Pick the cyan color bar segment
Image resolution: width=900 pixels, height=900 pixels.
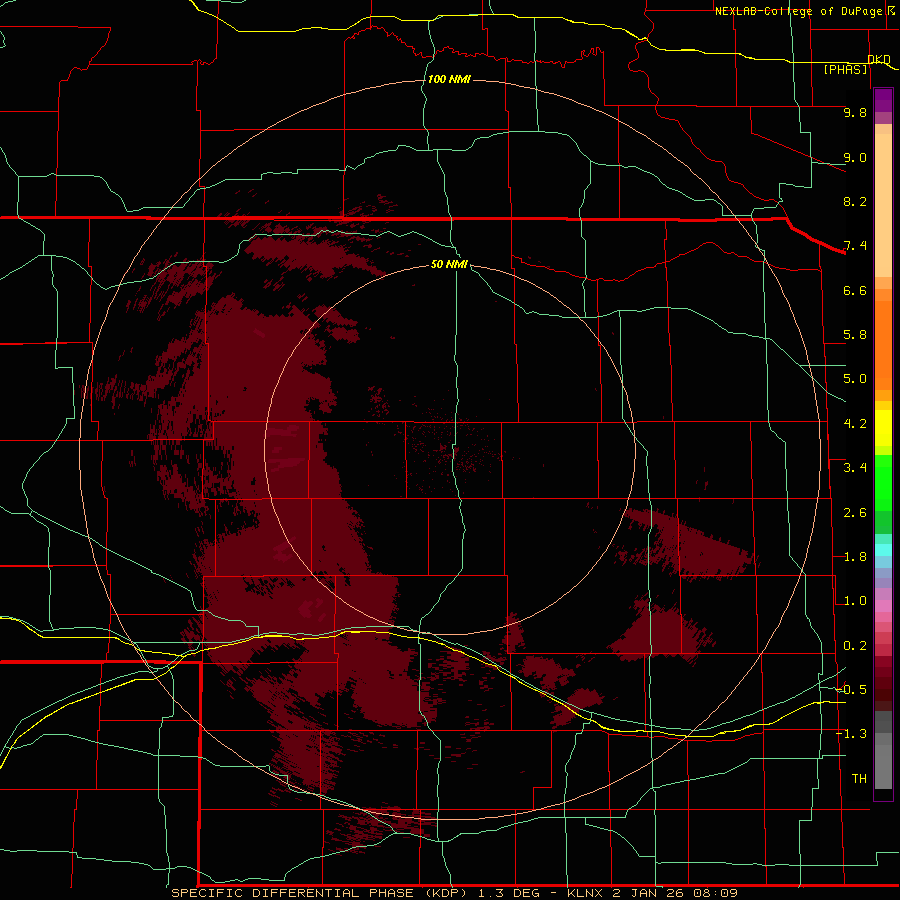tap(883, 550)
